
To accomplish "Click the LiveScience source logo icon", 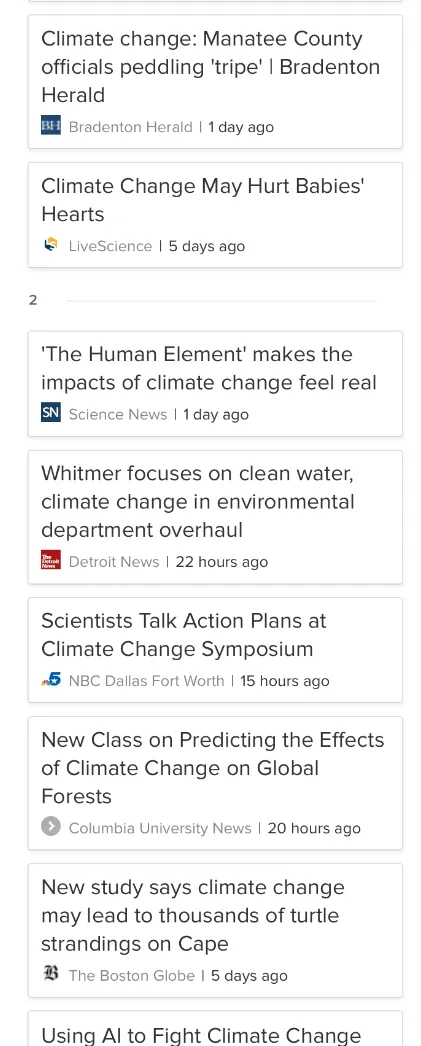I will pos(51,245).
